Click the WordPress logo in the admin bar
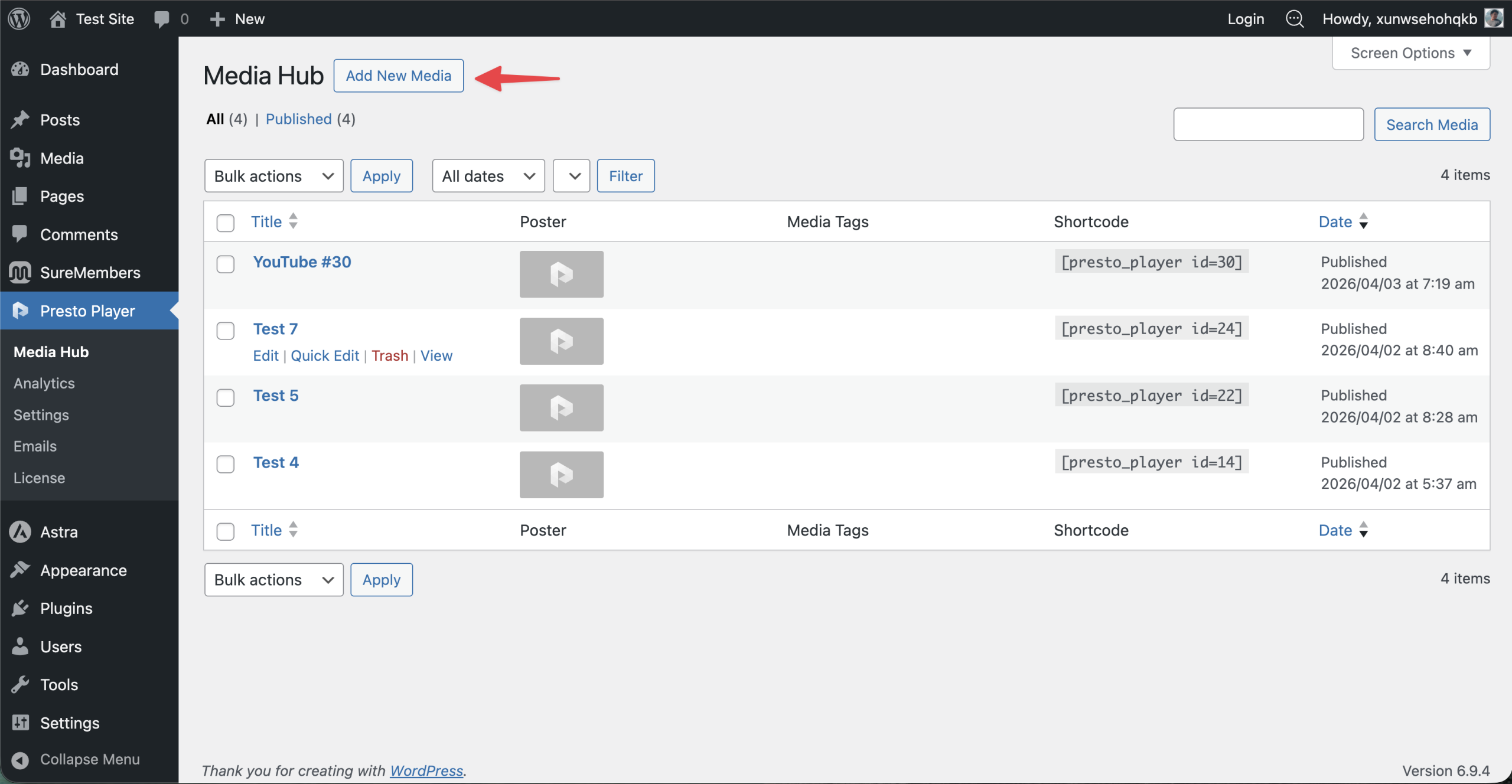The image size is (1512, 784). point(19,18)
